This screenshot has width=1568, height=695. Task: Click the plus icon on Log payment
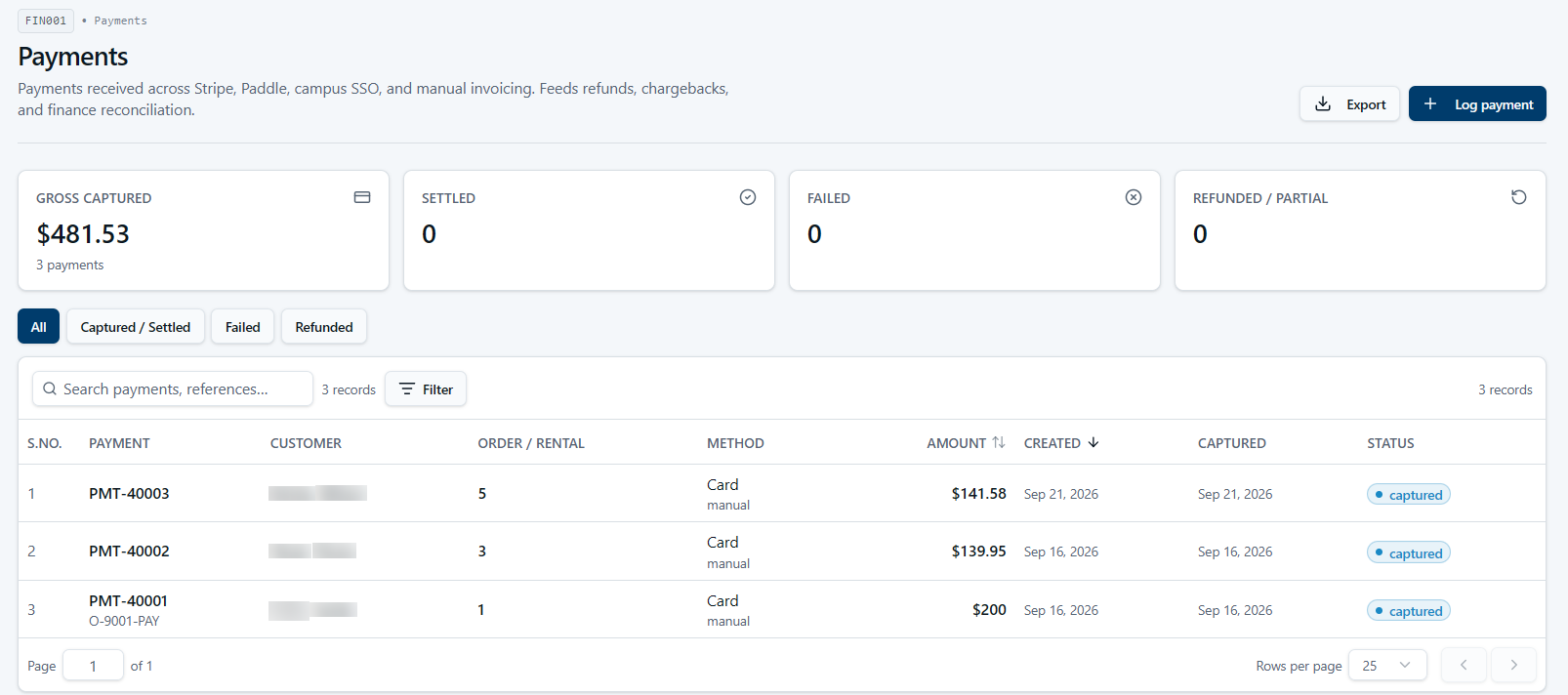(x=1430, y=103)
